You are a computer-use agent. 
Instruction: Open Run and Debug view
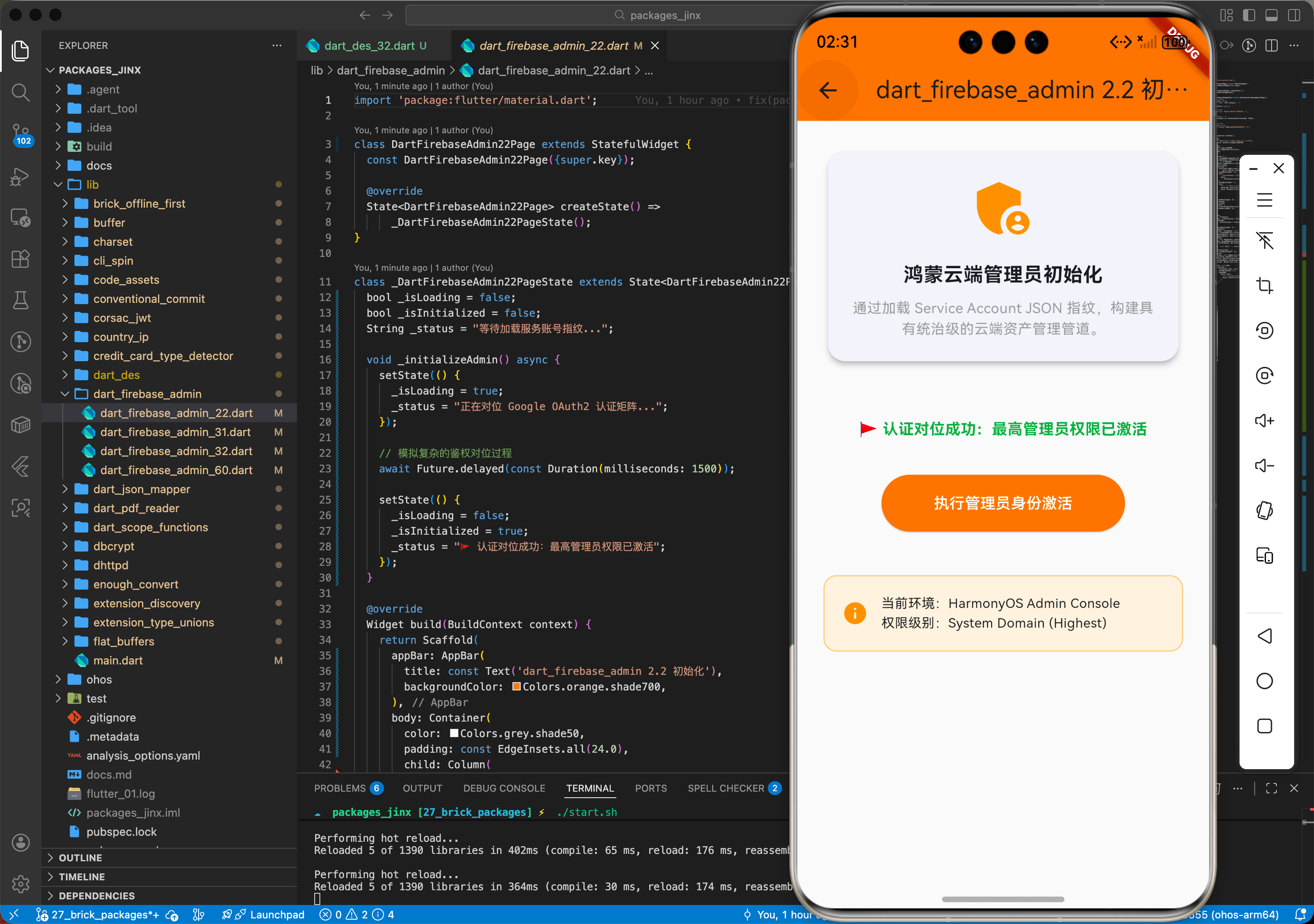click(x=21, y=176)
